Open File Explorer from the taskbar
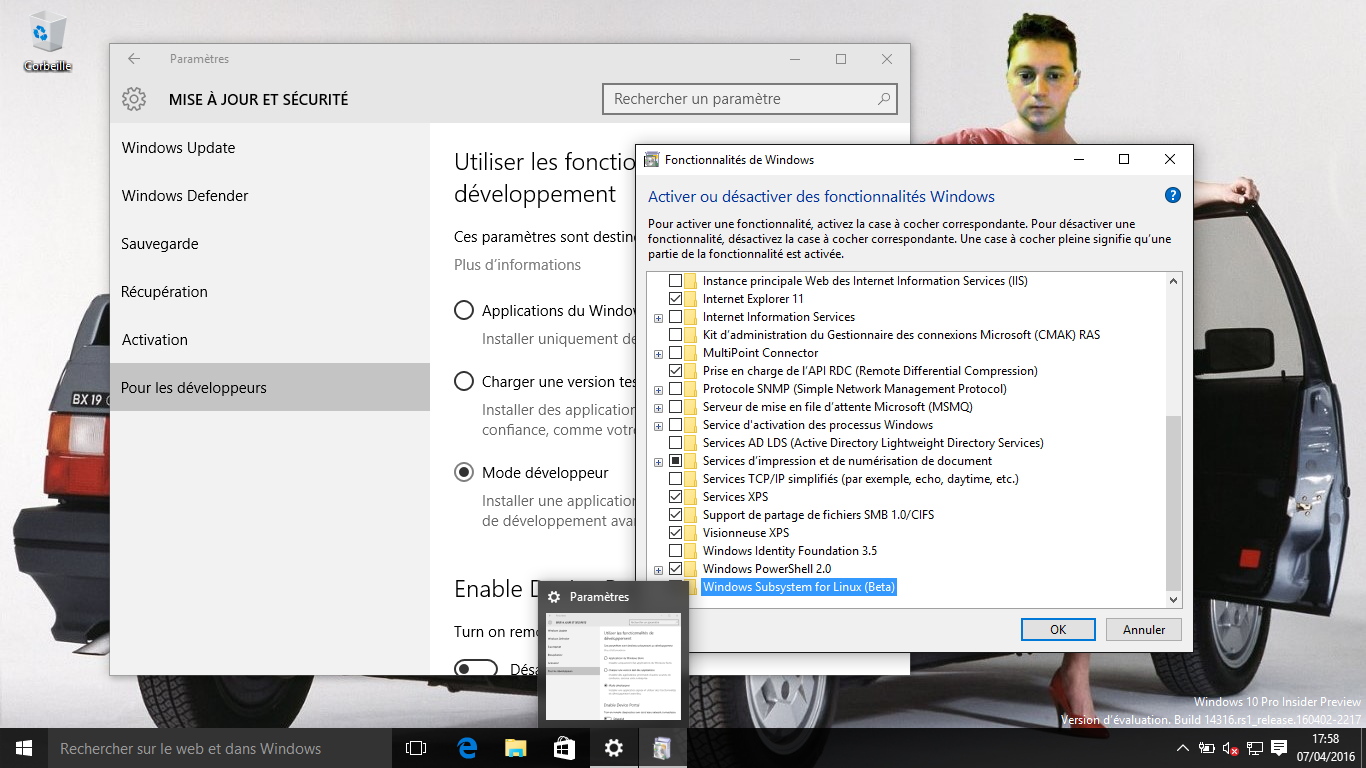This screenshot has width=1366, height=768. (x=515, y=748)
